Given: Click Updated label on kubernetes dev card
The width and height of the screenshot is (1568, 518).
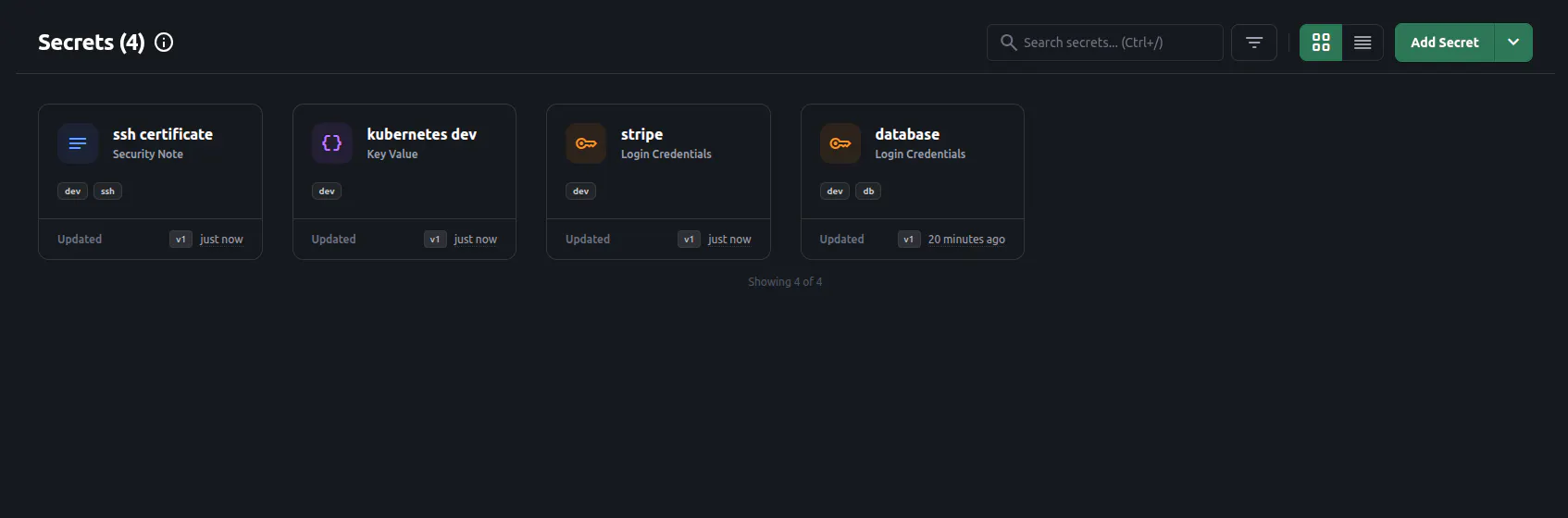Looking at the screenshot, I should pyautogui.click(x=333, y=240).
